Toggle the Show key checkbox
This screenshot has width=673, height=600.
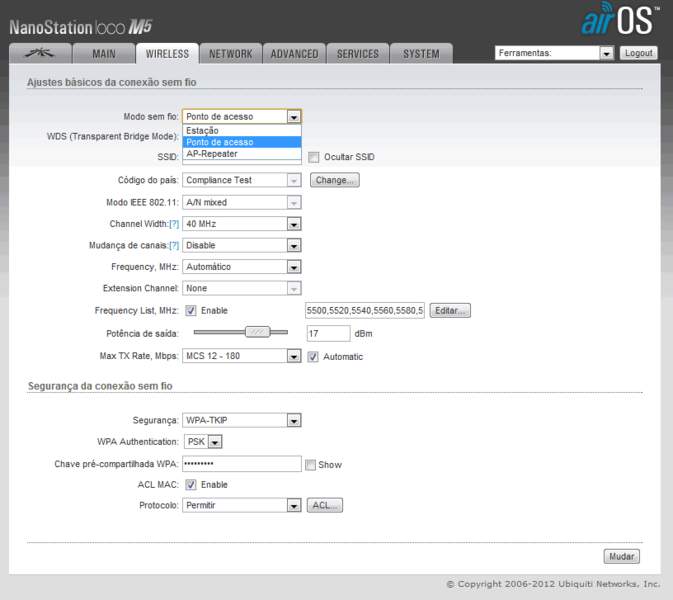coord(310,465)
